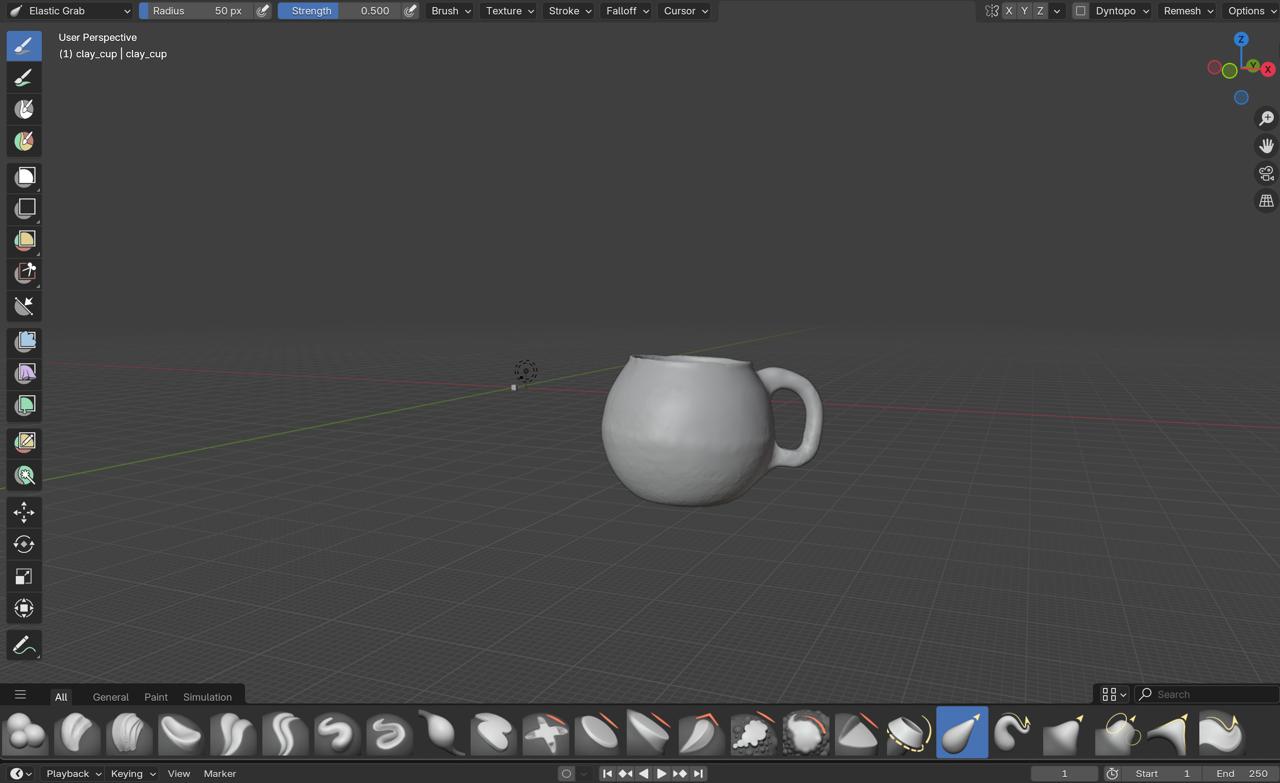Select the Box Hide tool
The height and width of the screenshot is (783, 1280).
point(24,208)
